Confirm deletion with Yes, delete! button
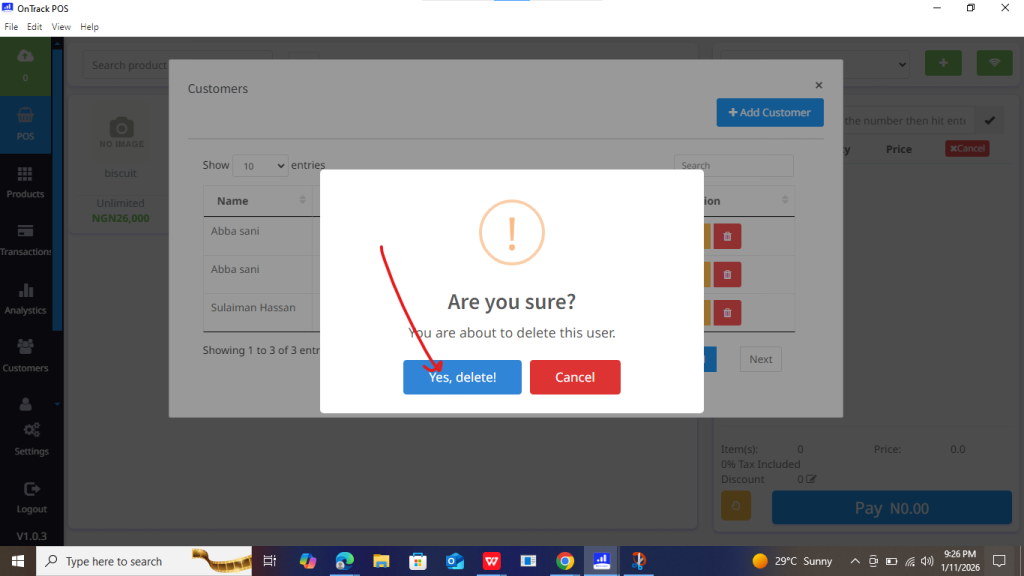 pyautogui.click(x=462, y=377)
